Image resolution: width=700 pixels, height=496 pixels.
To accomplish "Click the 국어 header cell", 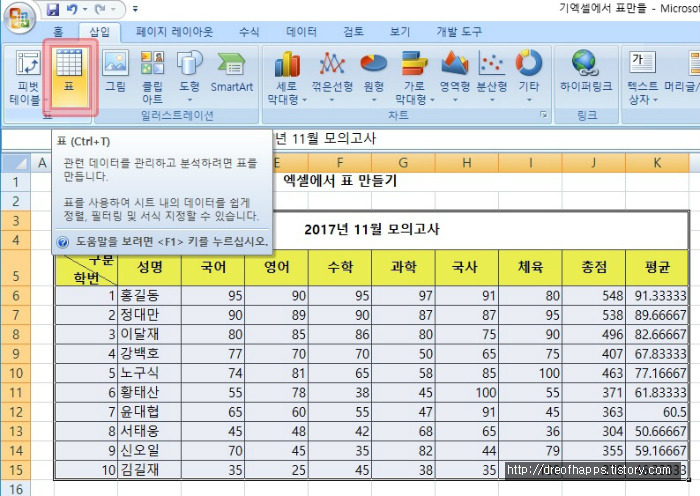I will [213, 267].
